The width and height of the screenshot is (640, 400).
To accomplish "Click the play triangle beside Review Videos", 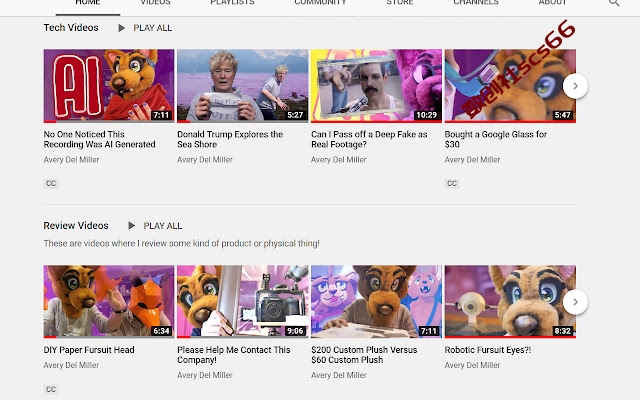I will (131, 226).
